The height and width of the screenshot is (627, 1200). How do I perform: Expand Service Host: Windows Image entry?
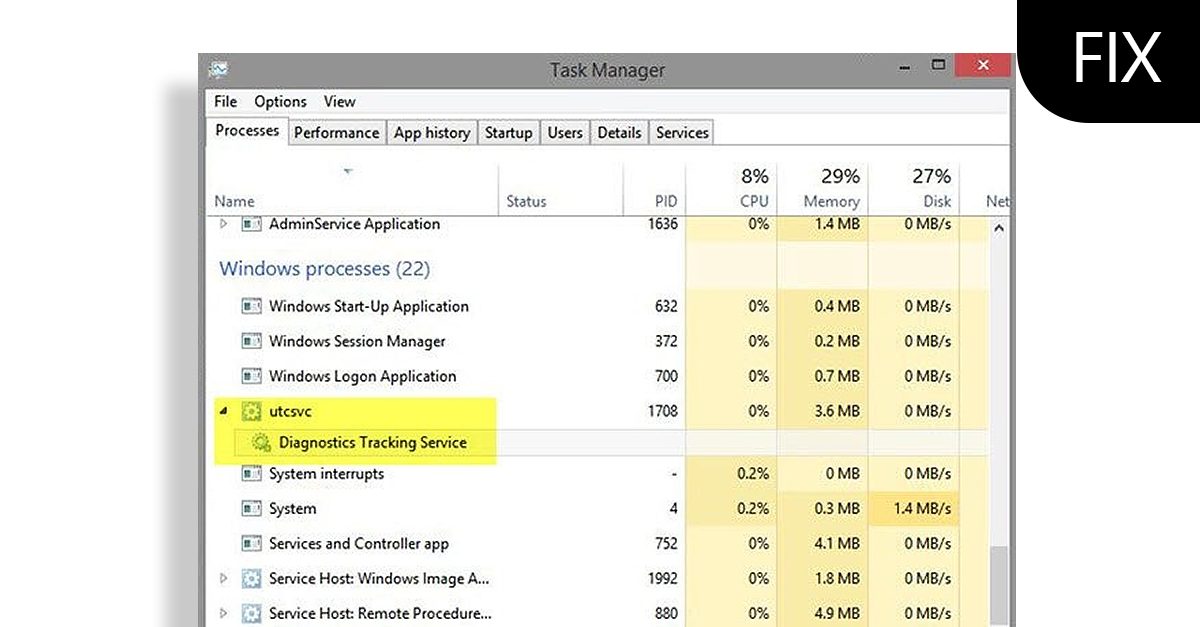[x=225, y=578]
